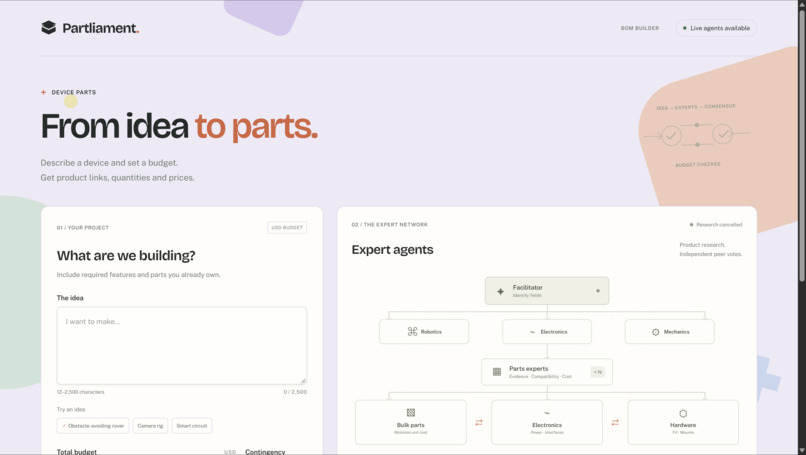Click the hatched square icon above Bulk parts
Image resolution: width=806 pixels, height=455 pixels.
click(411, 412)
